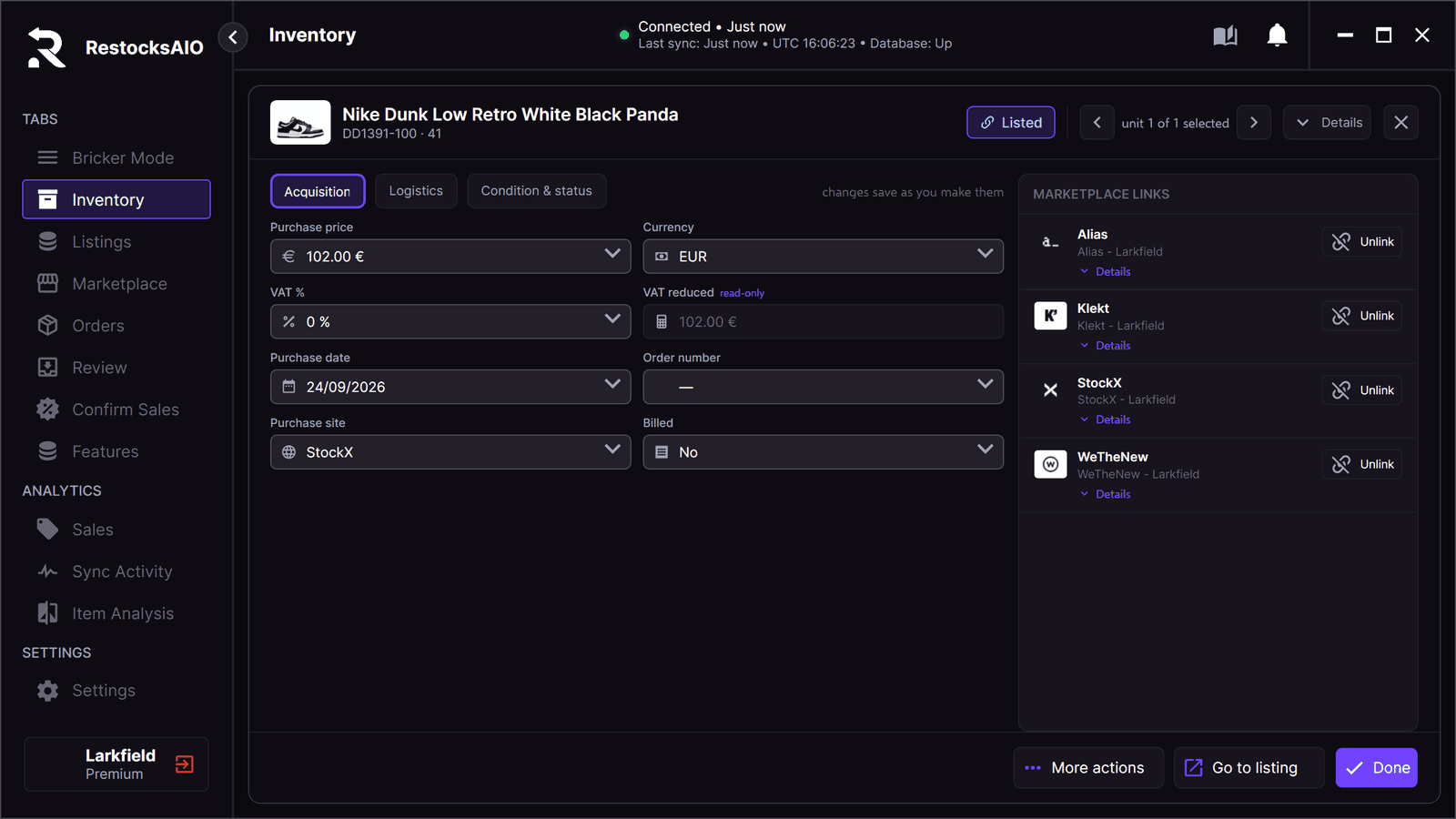This screenshot has width=1456, height=819.
Task: Open Item Analysis page
Action: (x=116, y=613)
